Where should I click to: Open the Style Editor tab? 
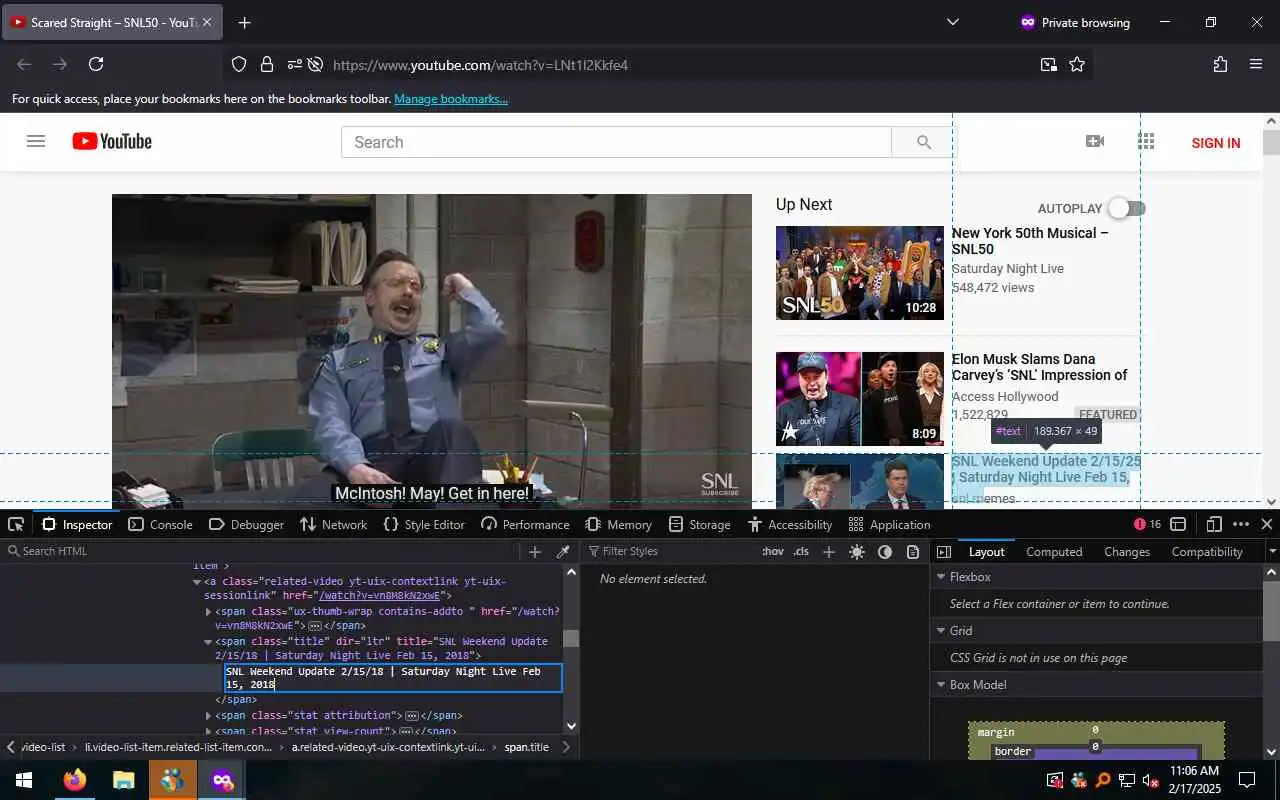click(424, 524)
